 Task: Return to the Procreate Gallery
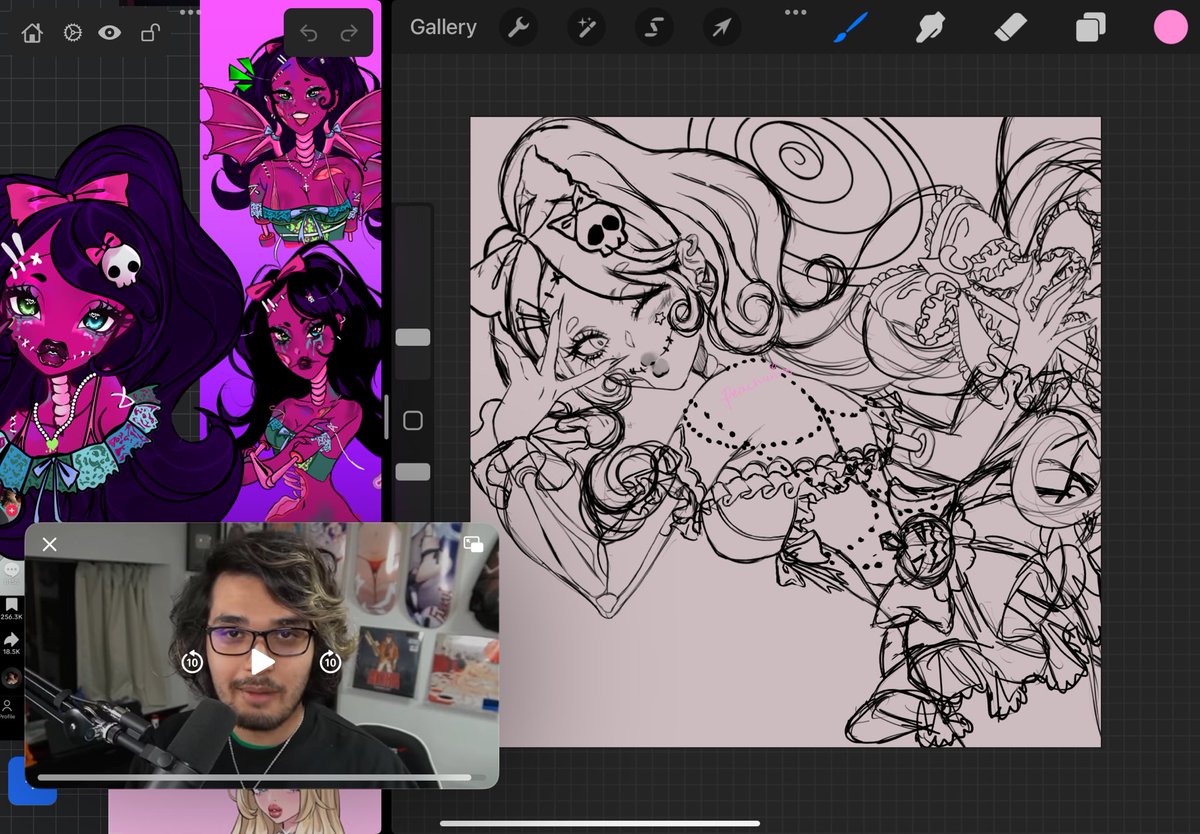pyautogui.click(x=443, y=27)
